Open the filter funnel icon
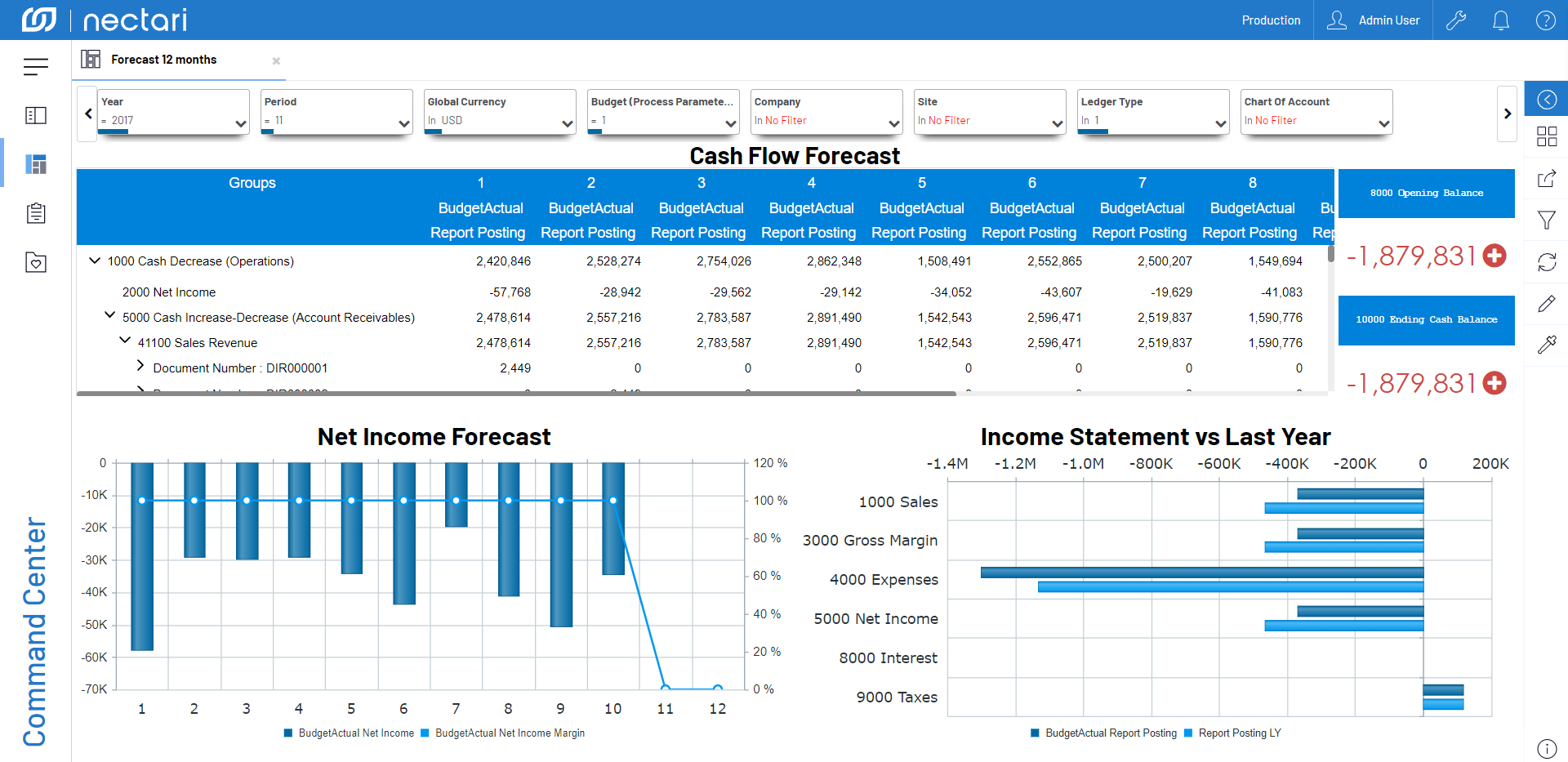Image resolution: width=1568 pixels, height=762 pixels. tap(1547, 220)
